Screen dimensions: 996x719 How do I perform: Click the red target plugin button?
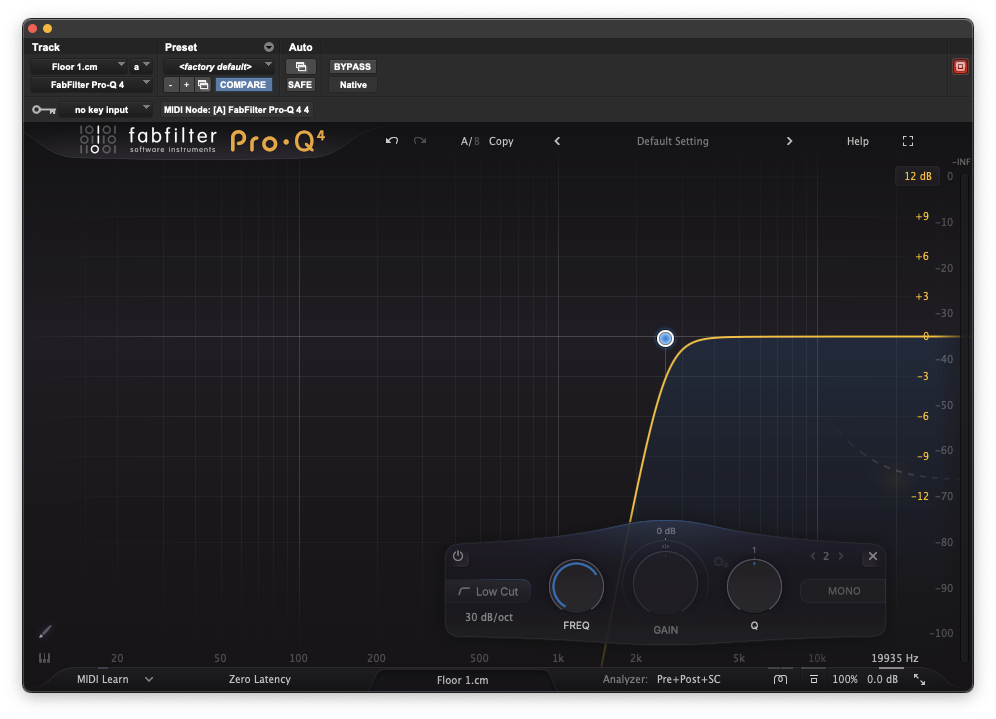tap(960, 67)
